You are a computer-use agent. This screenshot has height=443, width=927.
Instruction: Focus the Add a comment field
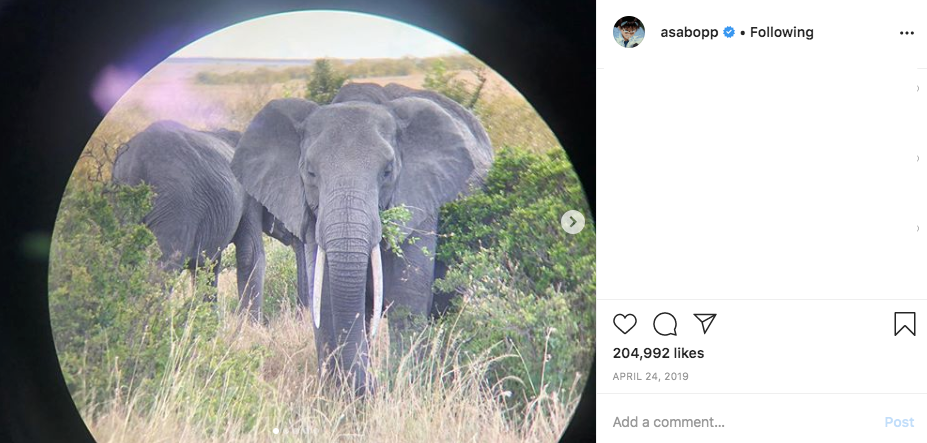click(x=745, y=422)
